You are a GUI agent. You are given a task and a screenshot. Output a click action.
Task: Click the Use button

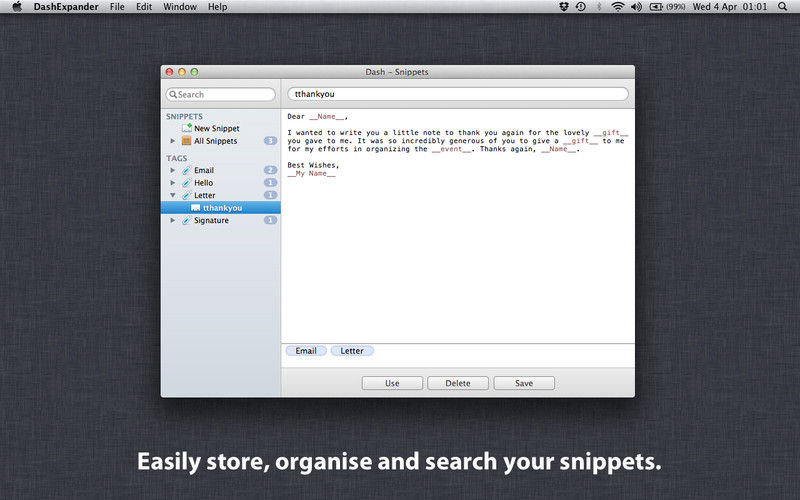[x=392, y=383]
